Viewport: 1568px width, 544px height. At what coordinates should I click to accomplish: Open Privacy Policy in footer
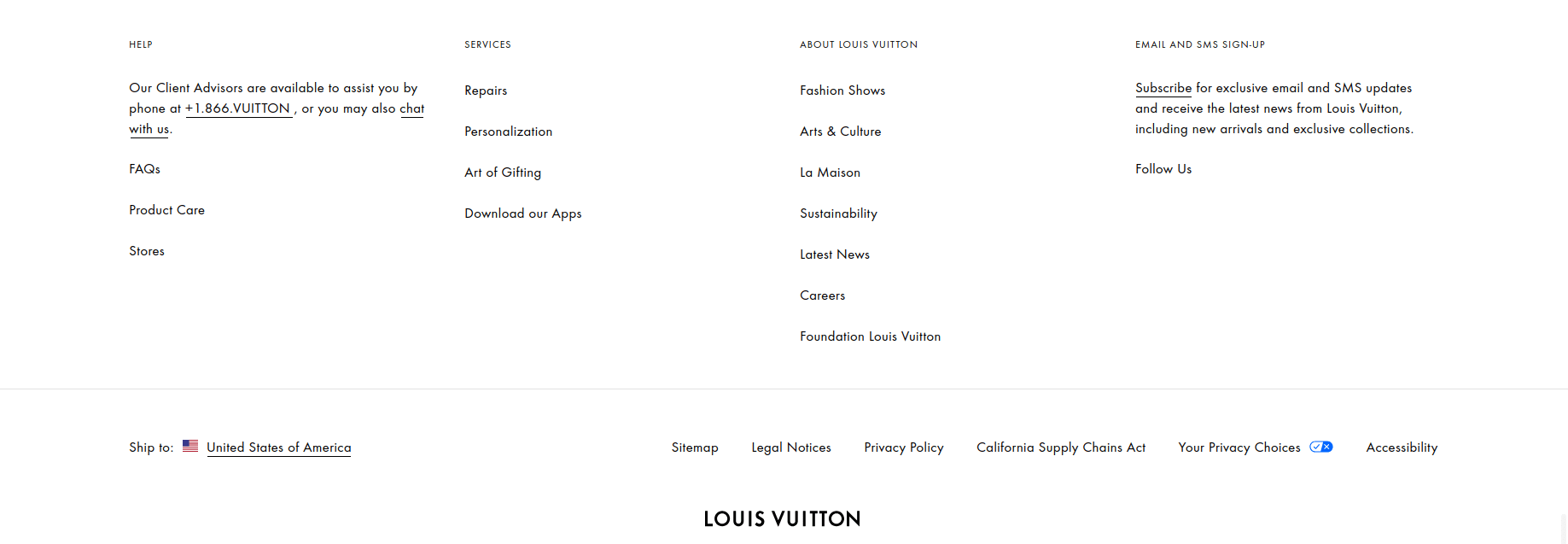pyautogui.click(x=903, y=447)
